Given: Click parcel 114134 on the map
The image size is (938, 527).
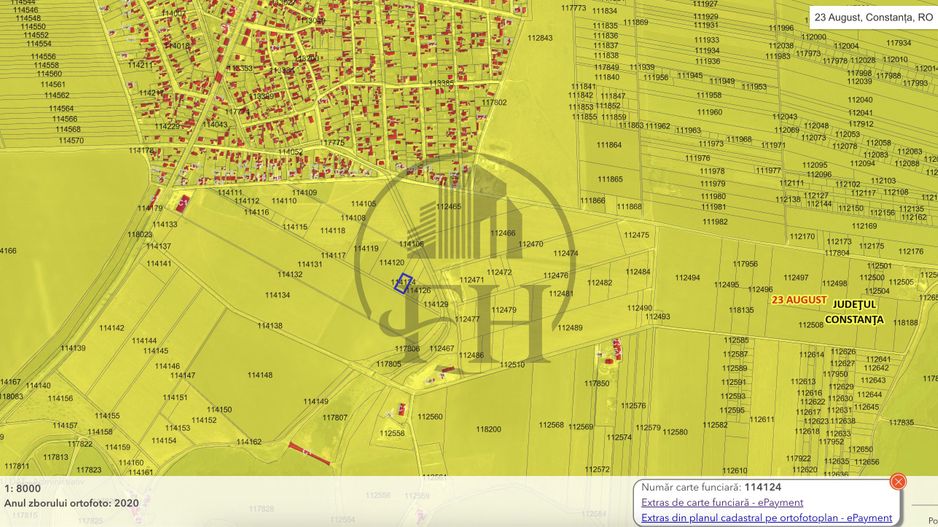Looking at the screenshot, I should coord(277,295).
